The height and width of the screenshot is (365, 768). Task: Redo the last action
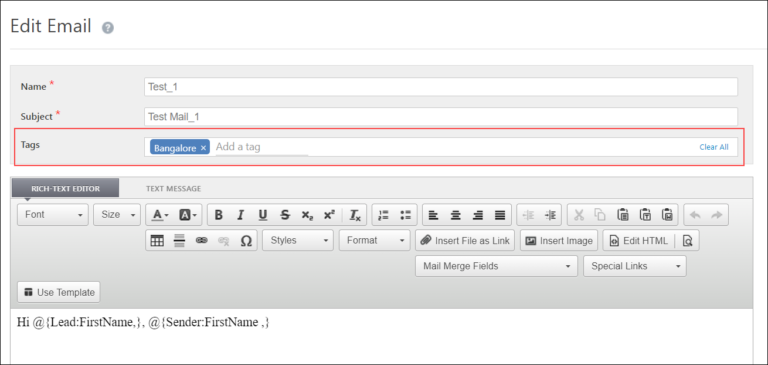click(x=717, y=215)
